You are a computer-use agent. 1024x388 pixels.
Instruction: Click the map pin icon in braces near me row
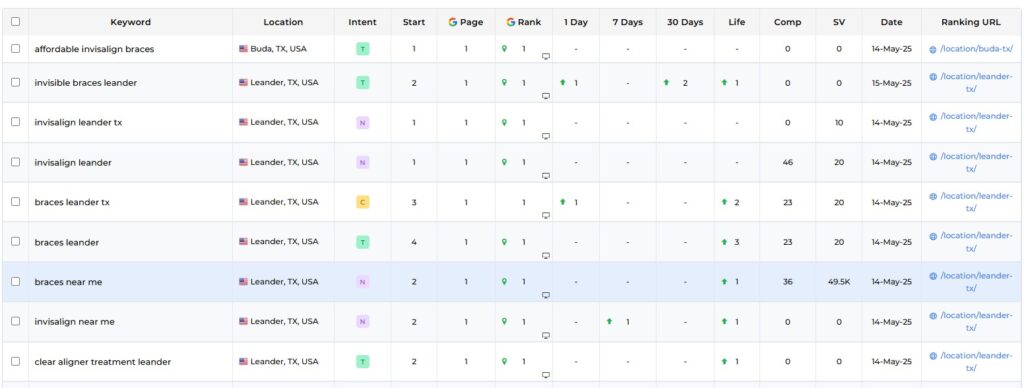(x=504, y=282)
